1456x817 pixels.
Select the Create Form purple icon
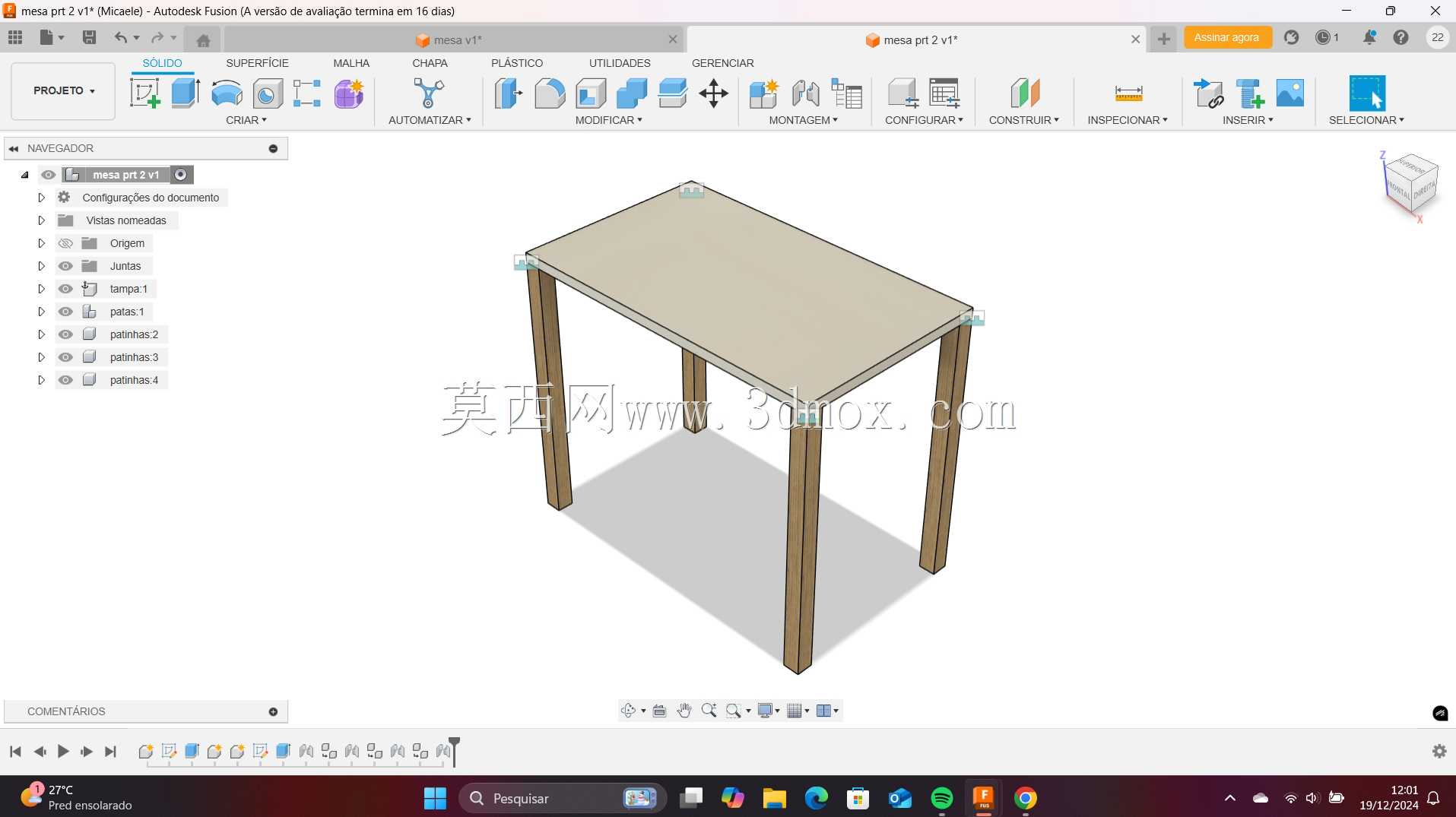coord(349,93)
